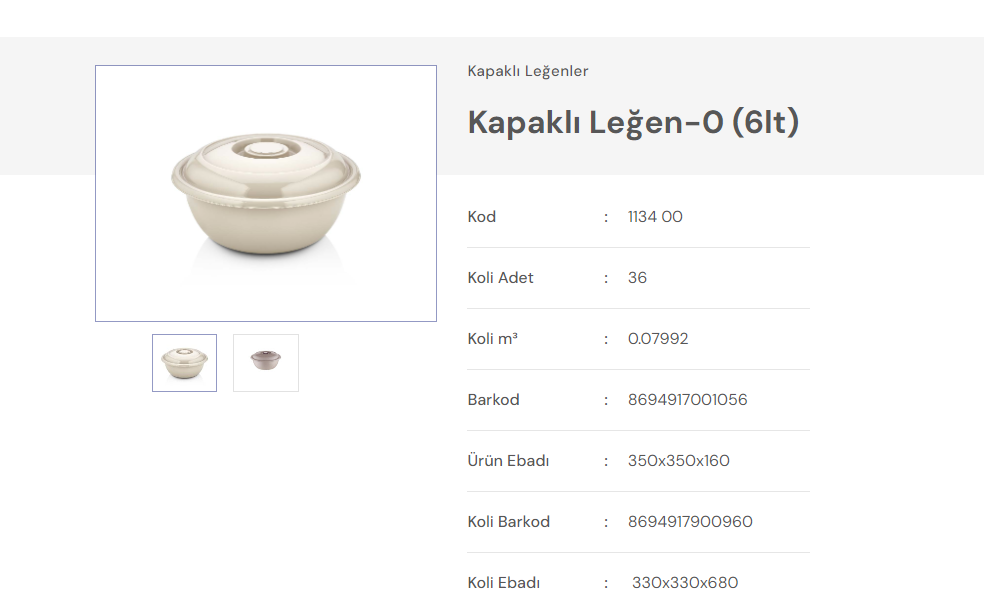
Task: Click the Koli Barkod label
Action: pos(509,522)
